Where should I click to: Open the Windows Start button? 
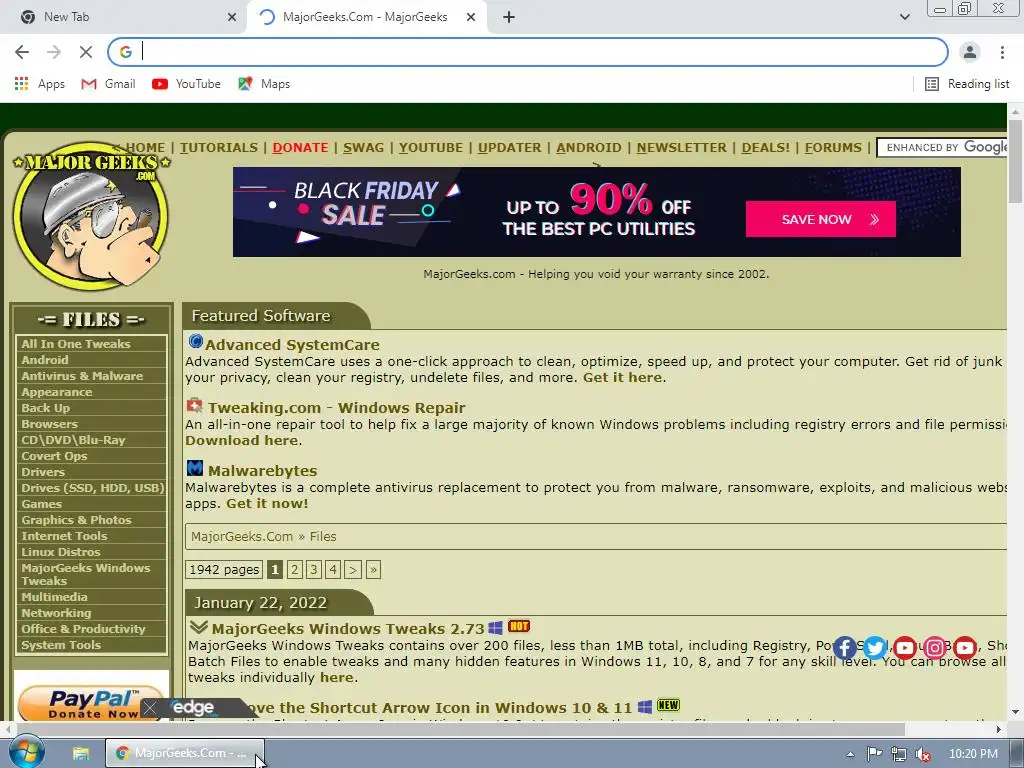click(x=26, y=752)
